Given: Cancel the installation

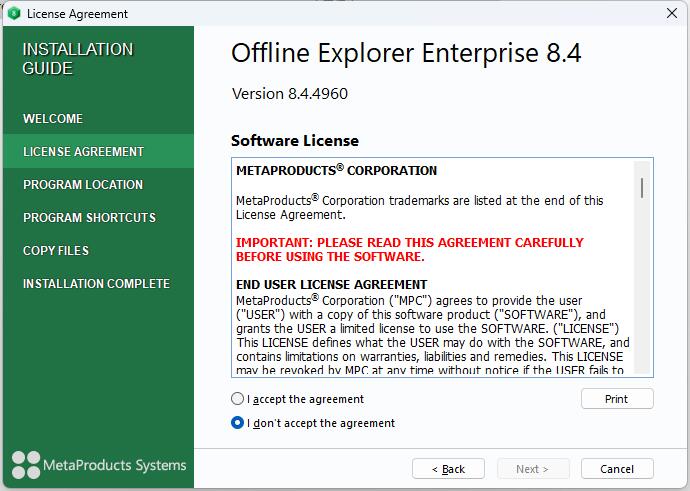Looking at the screenshot, I should (616, 469).
